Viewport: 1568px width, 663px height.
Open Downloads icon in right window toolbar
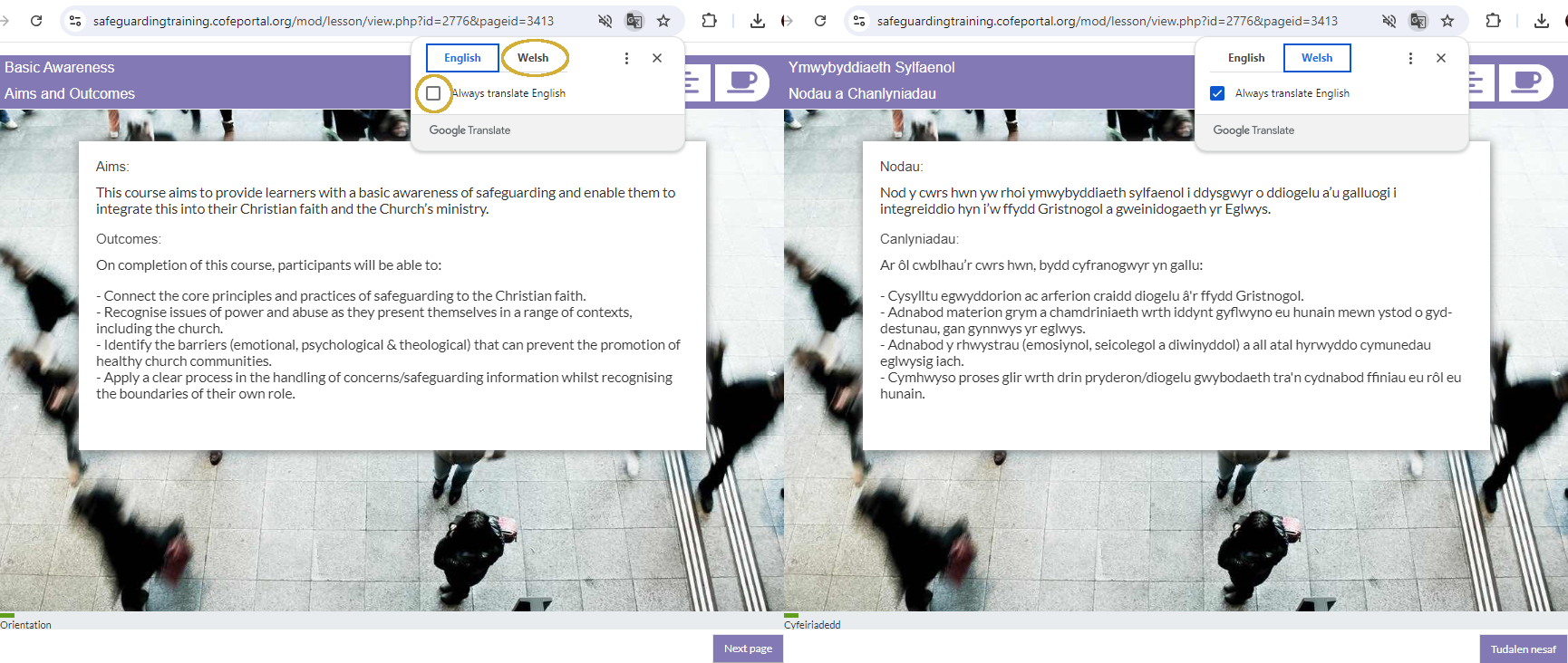click(x=1542, y=20)
